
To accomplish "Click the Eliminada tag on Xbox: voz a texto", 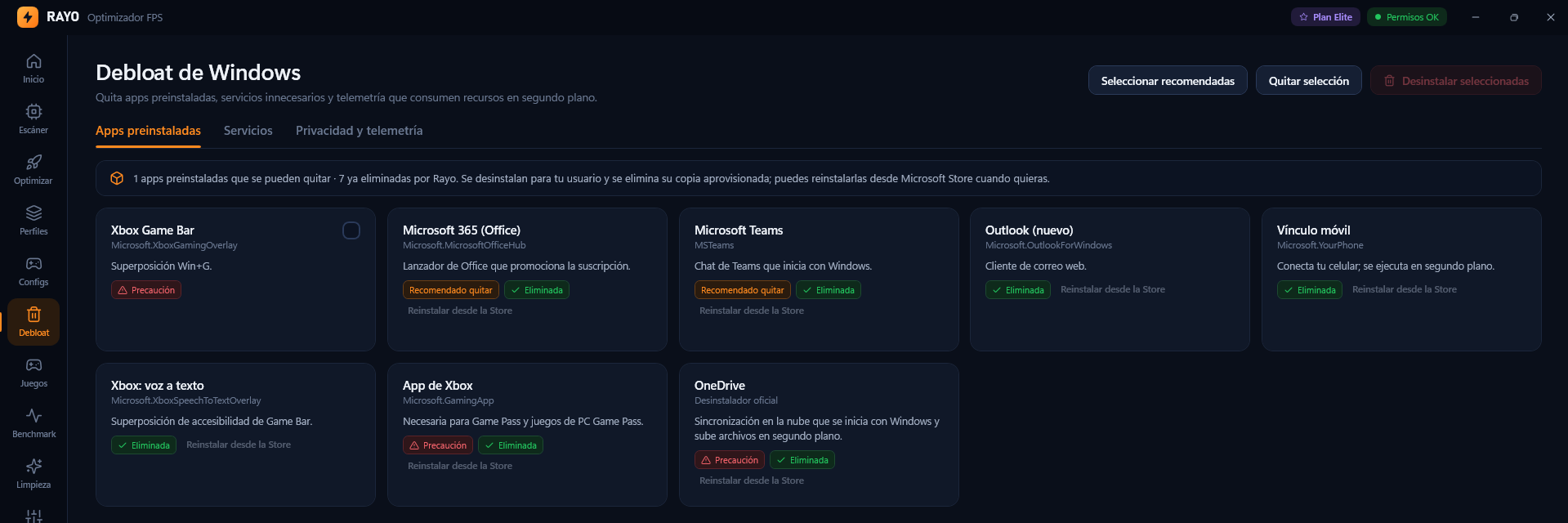I will (x=144, y=445).
